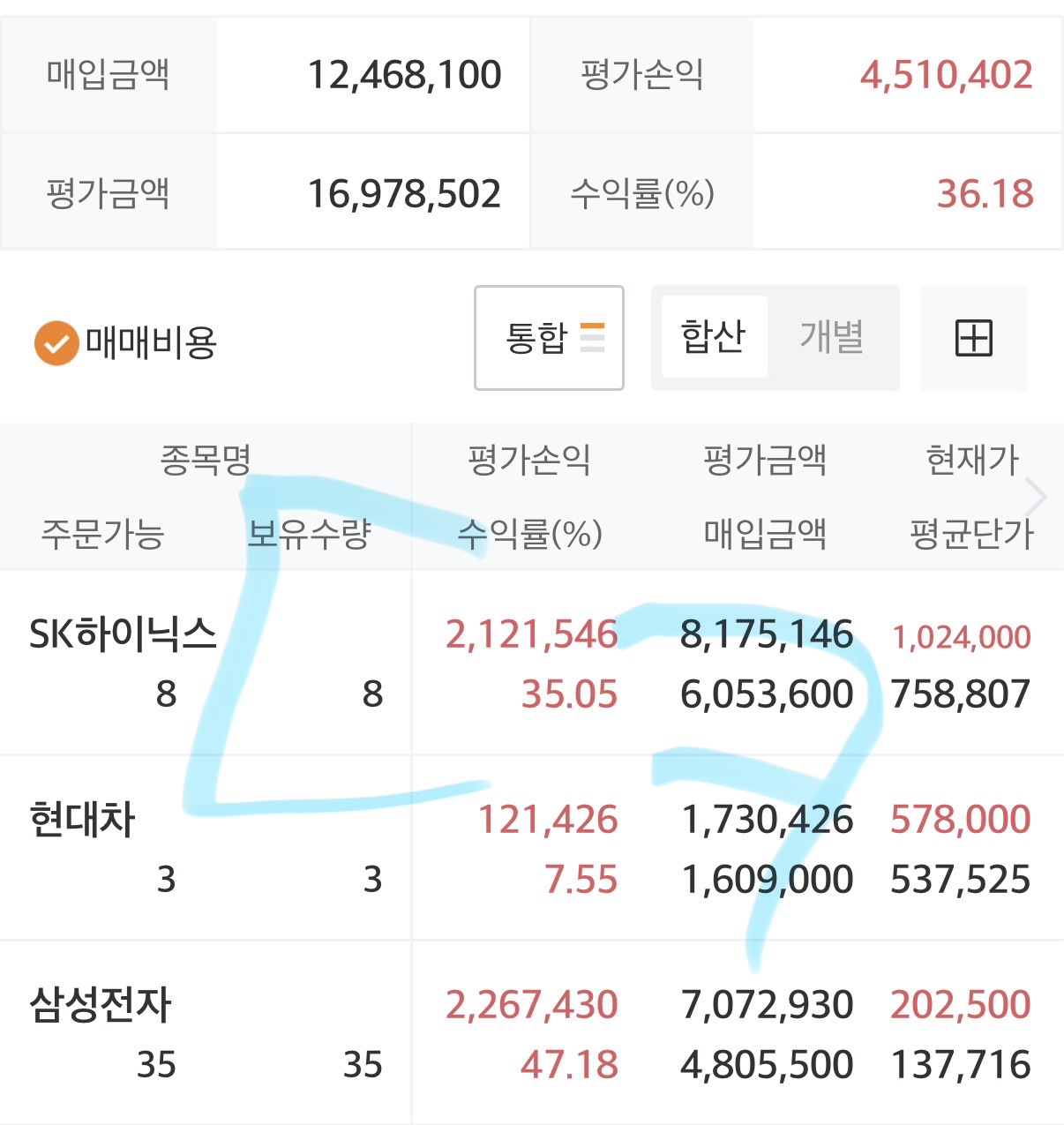The image size is (1064, 1125).
Task: Select the 삼성전자 stock name
Action: click(100, 1005)
